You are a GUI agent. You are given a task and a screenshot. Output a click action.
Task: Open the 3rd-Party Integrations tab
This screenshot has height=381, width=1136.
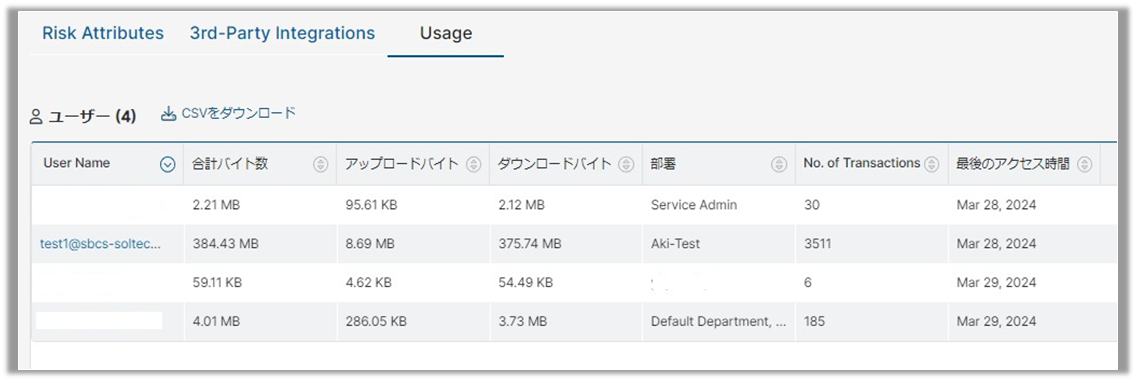click(283, 33)
